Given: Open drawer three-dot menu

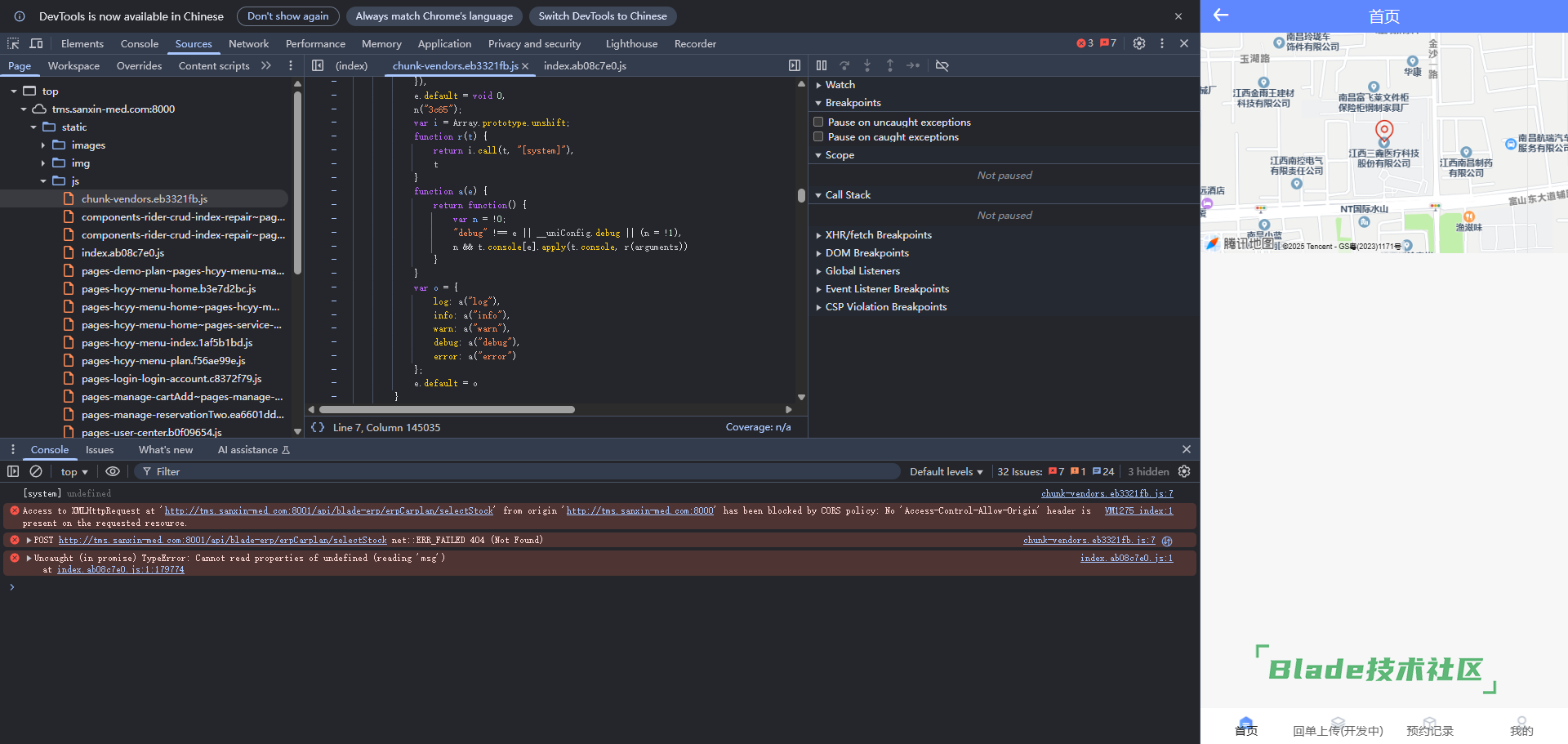Looking at the screenshot, I should tap(12, 449).
